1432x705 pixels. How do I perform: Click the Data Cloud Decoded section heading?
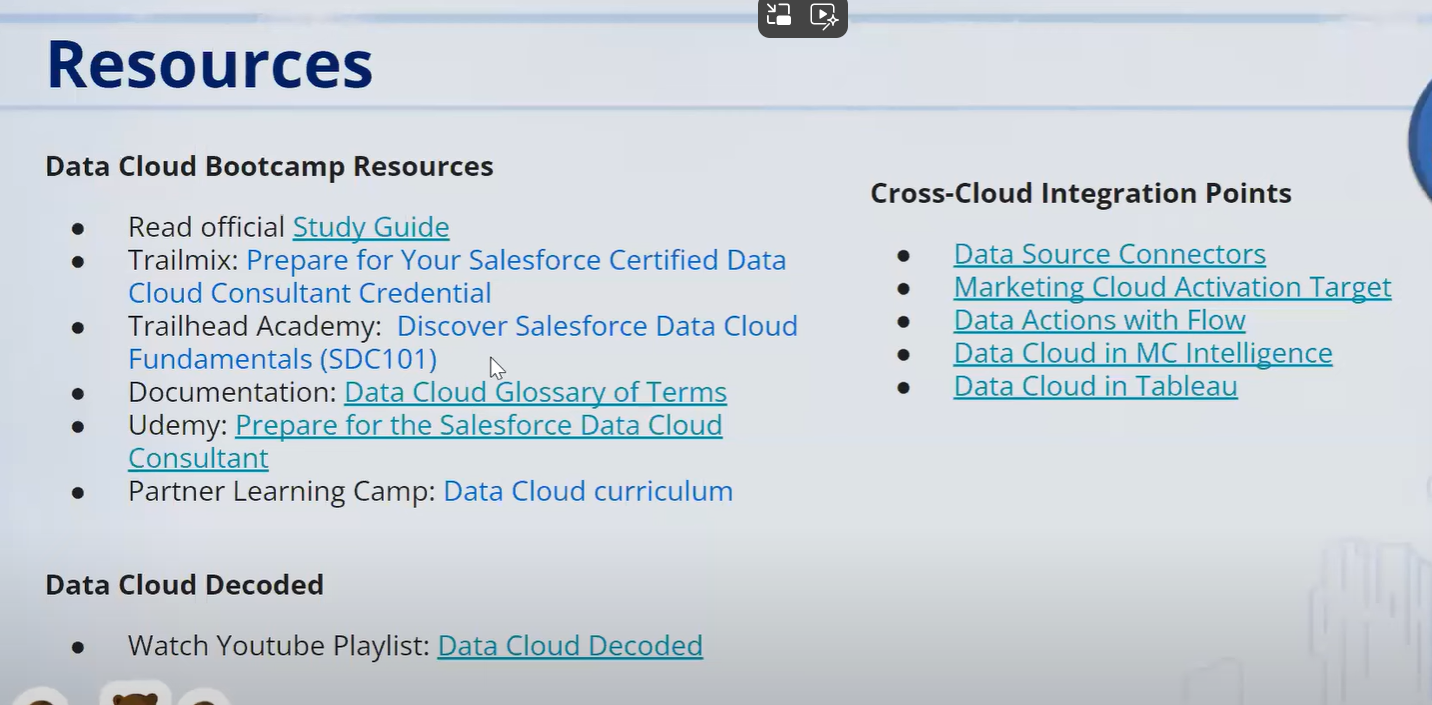coord(184,585)
